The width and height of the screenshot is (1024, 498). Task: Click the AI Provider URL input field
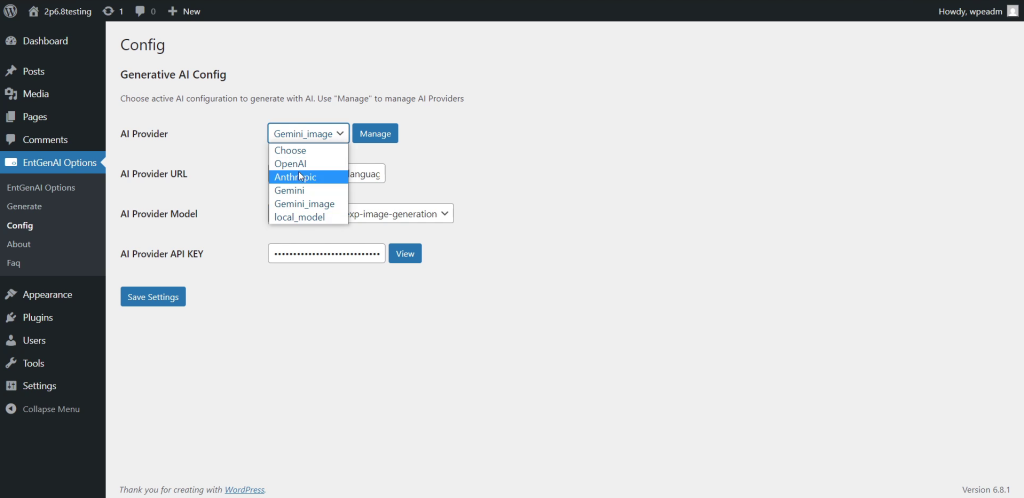(366, 173)
